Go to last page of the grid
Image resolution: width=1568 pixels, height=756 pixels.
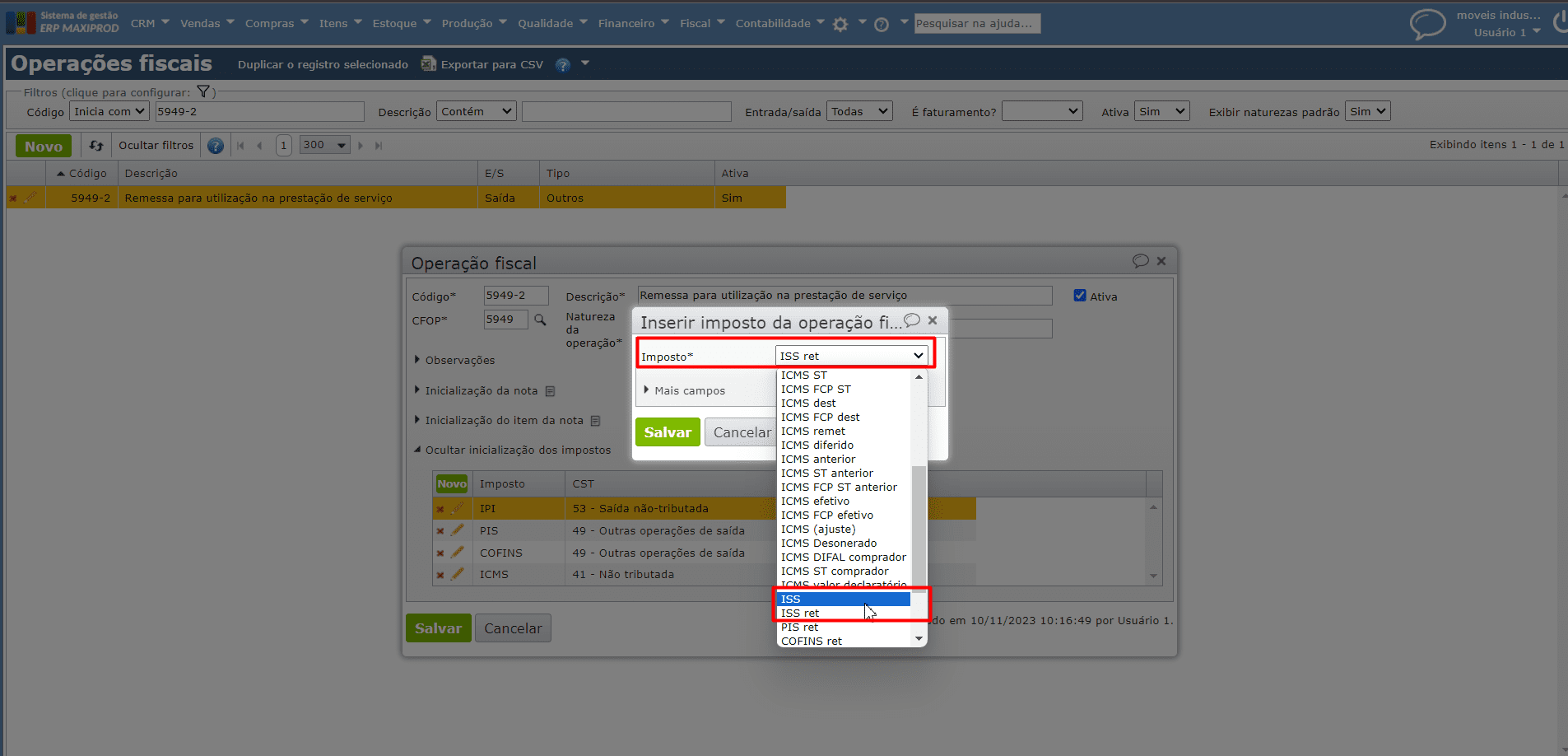click(x=379, y=146)
